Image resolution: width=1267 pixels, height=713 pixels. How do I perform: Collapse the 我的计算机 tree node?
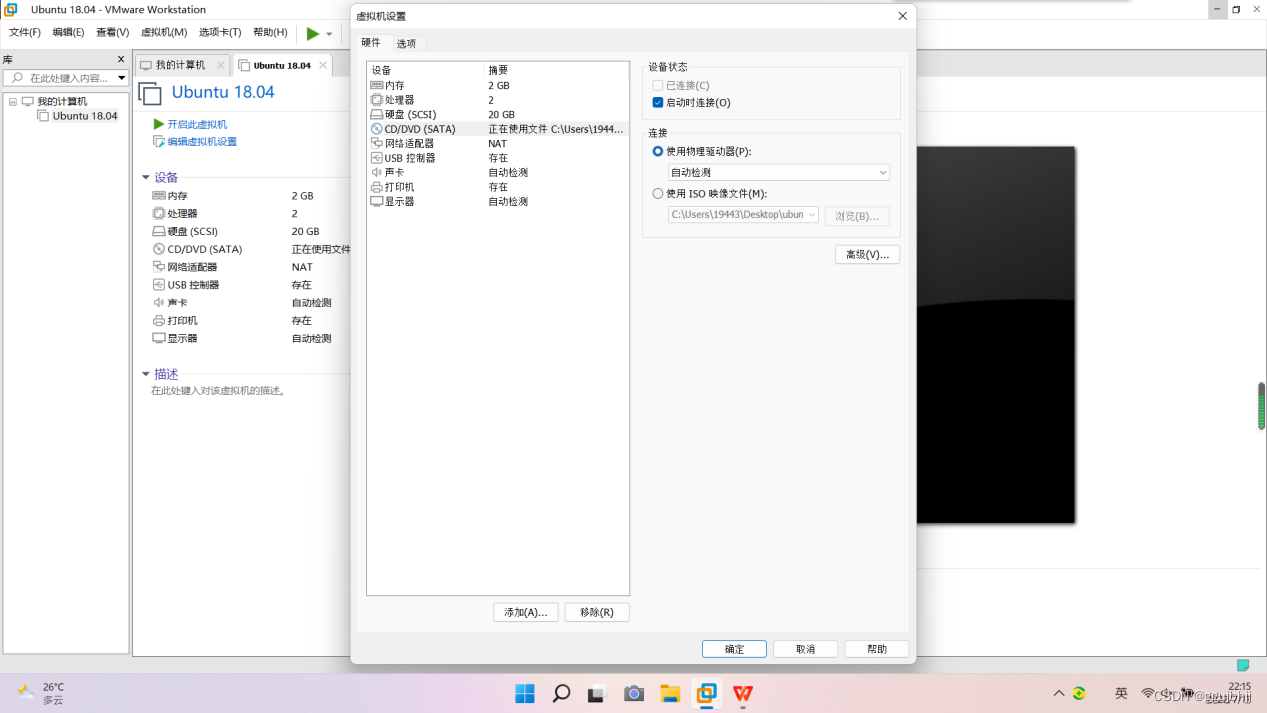[13, 102]
